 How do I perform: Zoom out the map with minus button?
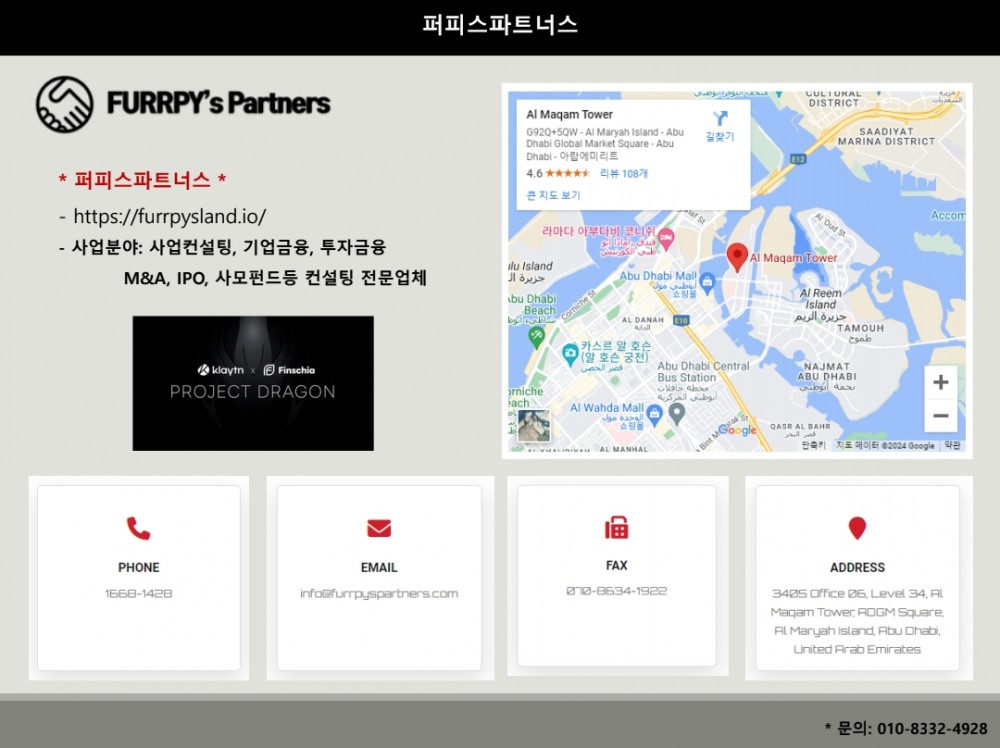coord(941,416)
